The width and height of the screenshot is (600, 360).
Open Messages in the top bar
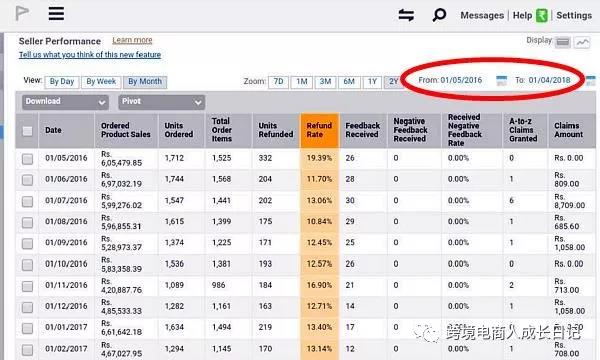[482, 15]
